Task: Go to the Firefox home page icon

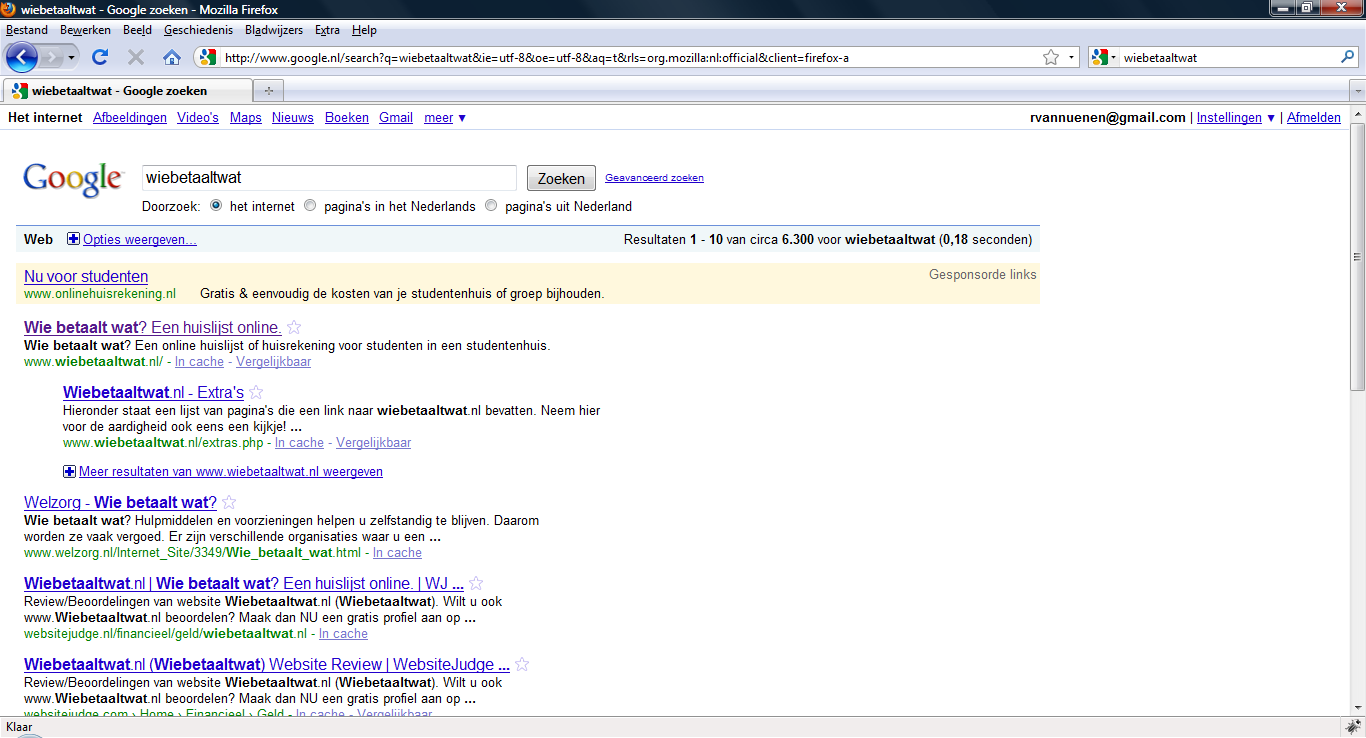Action: click(x=171, y=57)
